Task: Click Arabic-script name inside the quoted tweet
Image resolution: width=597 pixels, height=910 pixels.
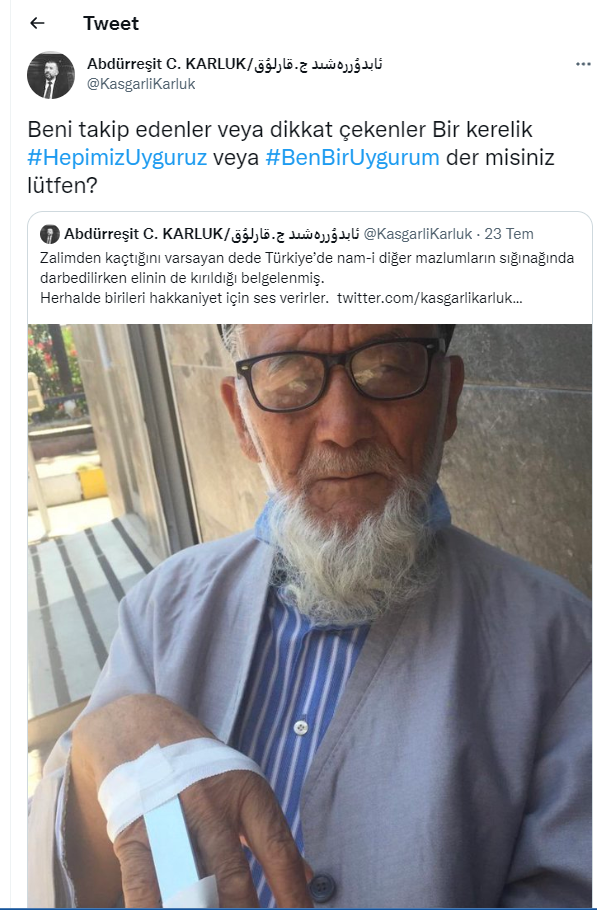Action: (295, 234)
